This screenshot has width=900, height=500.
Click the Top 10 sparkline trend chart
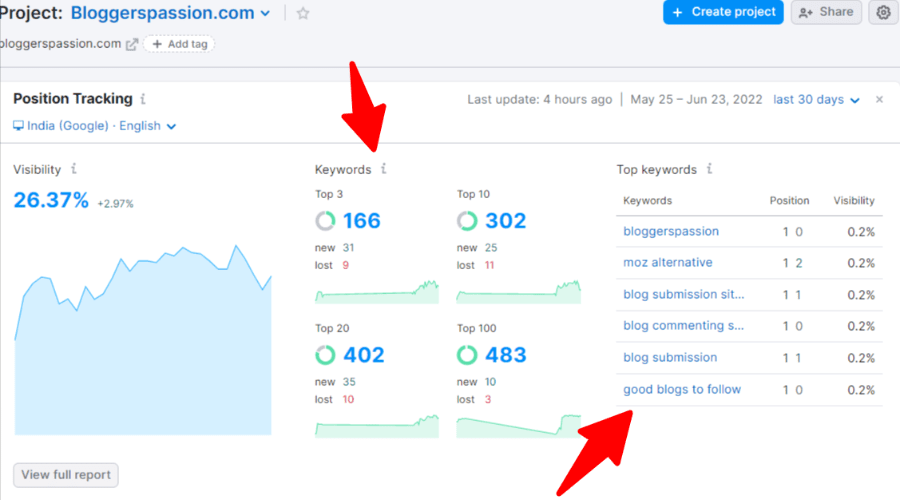pos(518,292)
